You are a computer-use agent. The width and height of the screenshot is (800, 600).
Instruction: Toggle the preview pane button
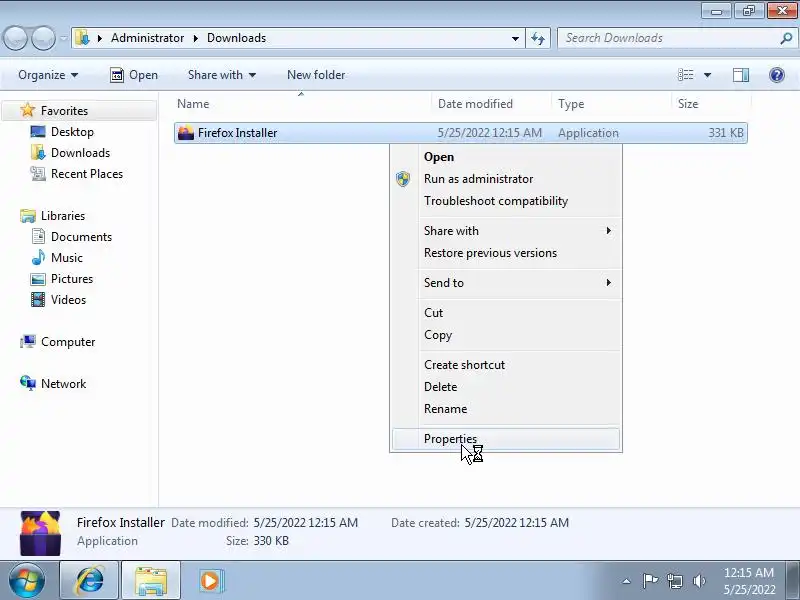coord(741,75)
